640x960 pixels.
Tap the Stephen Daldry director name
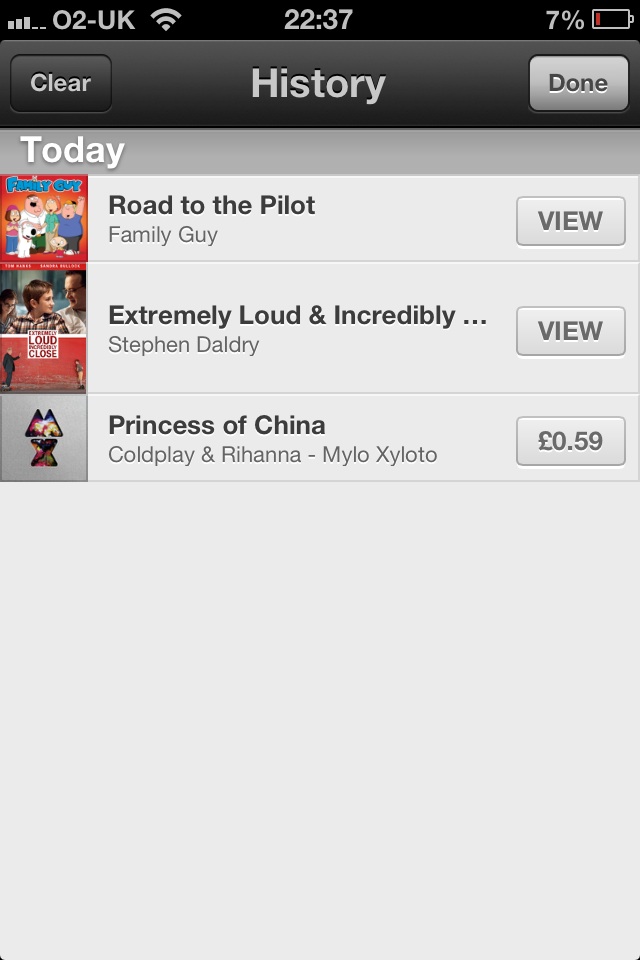[x=184, y=345]
